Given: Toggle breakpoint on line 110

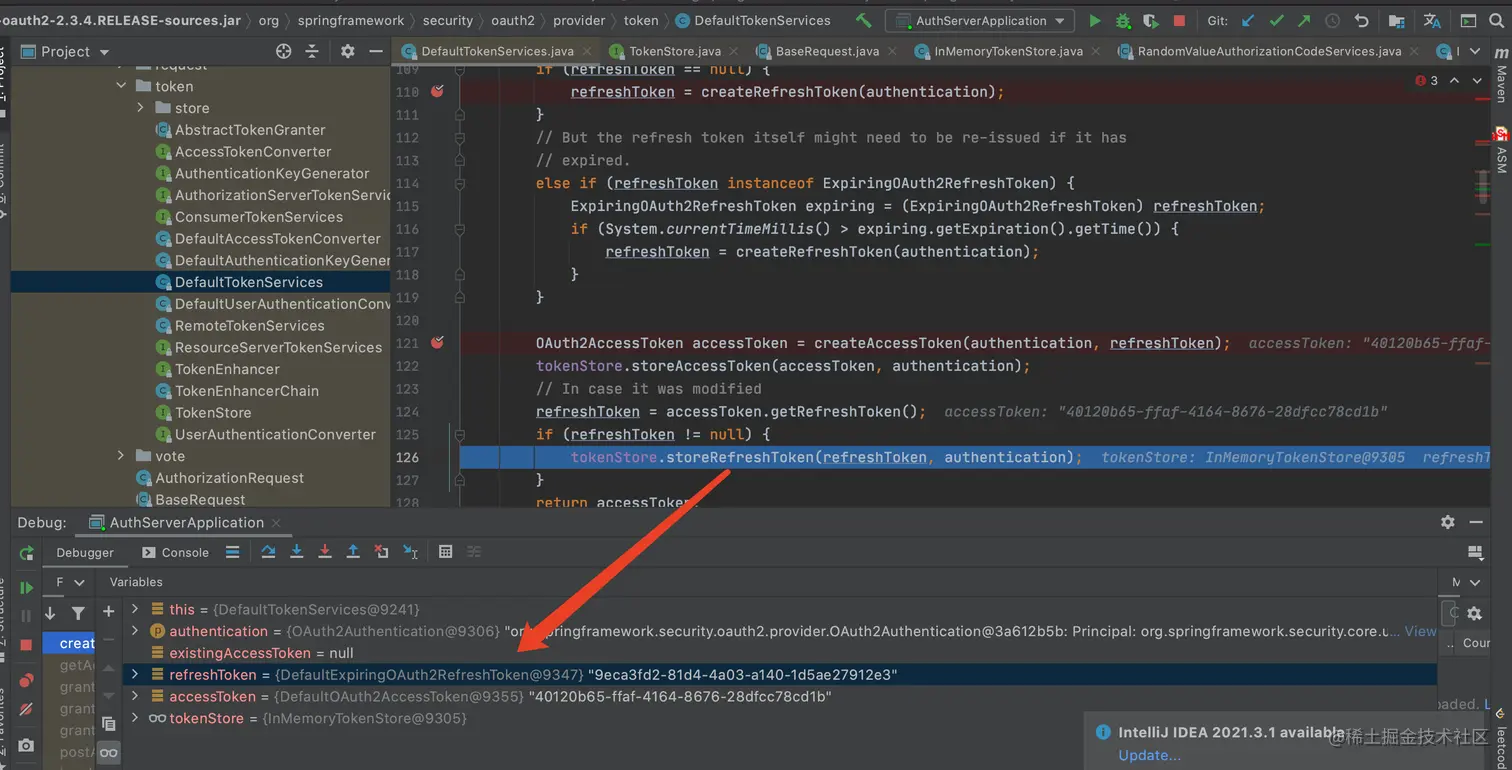Looking at the screenshot, I should pos(437,91).
